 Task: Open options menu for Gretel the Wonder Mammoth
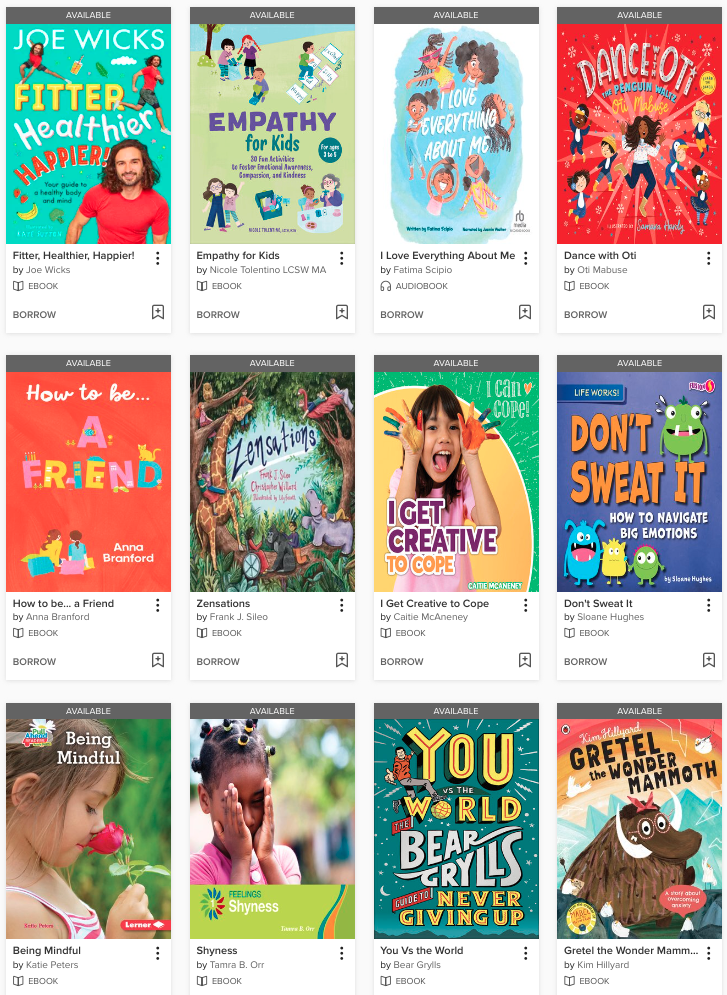pyautogui.click(x=709, y=953)
